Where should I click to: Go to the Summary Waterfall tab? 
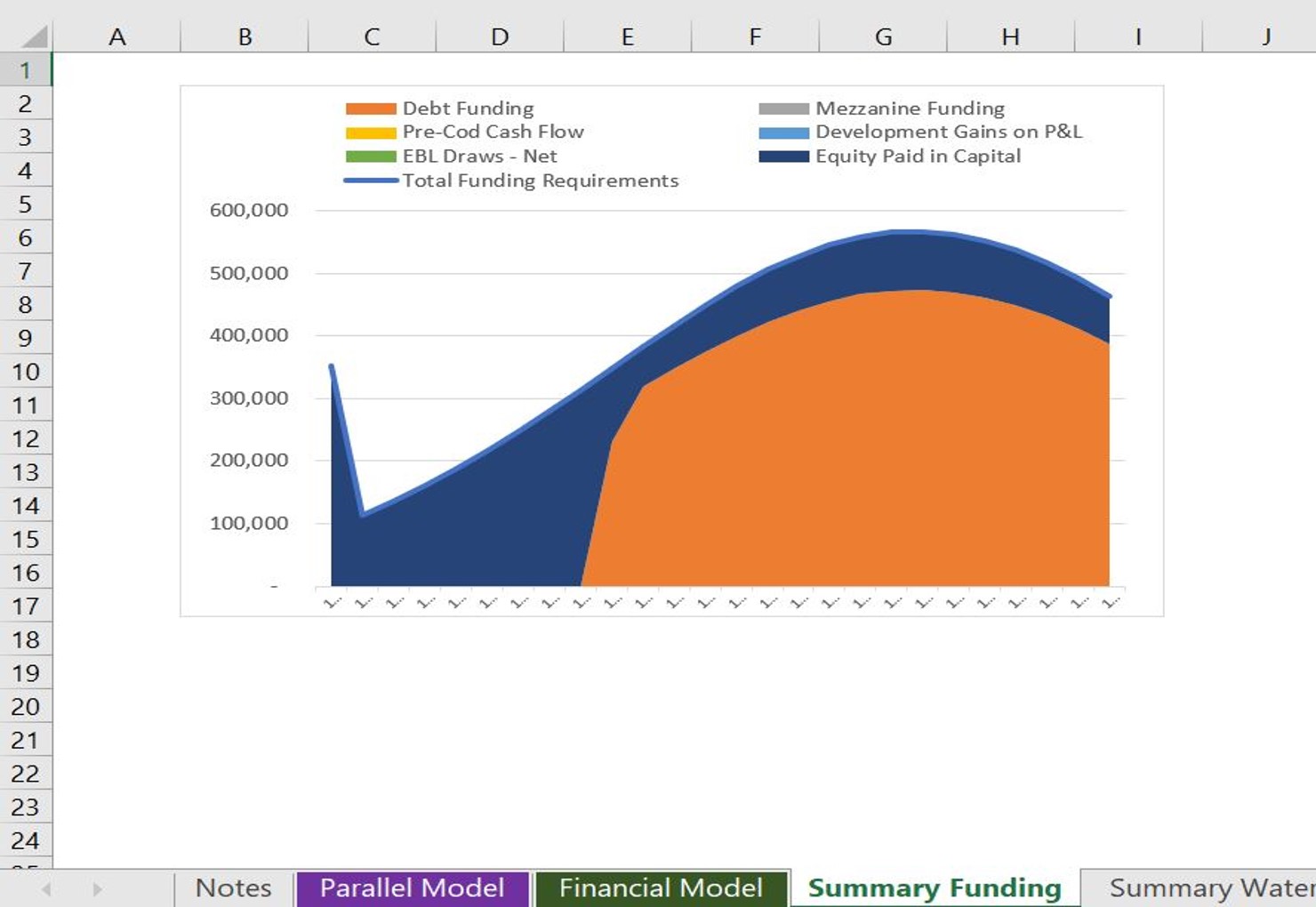[1200, 887]
